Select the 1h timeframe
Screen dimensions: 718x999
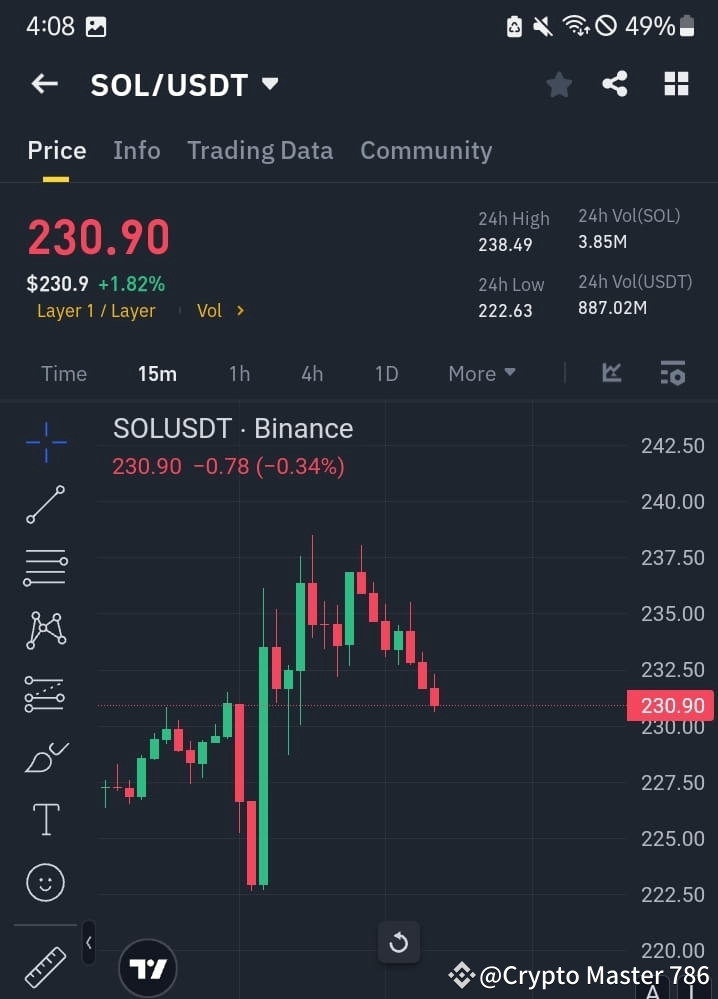point(239,373)
